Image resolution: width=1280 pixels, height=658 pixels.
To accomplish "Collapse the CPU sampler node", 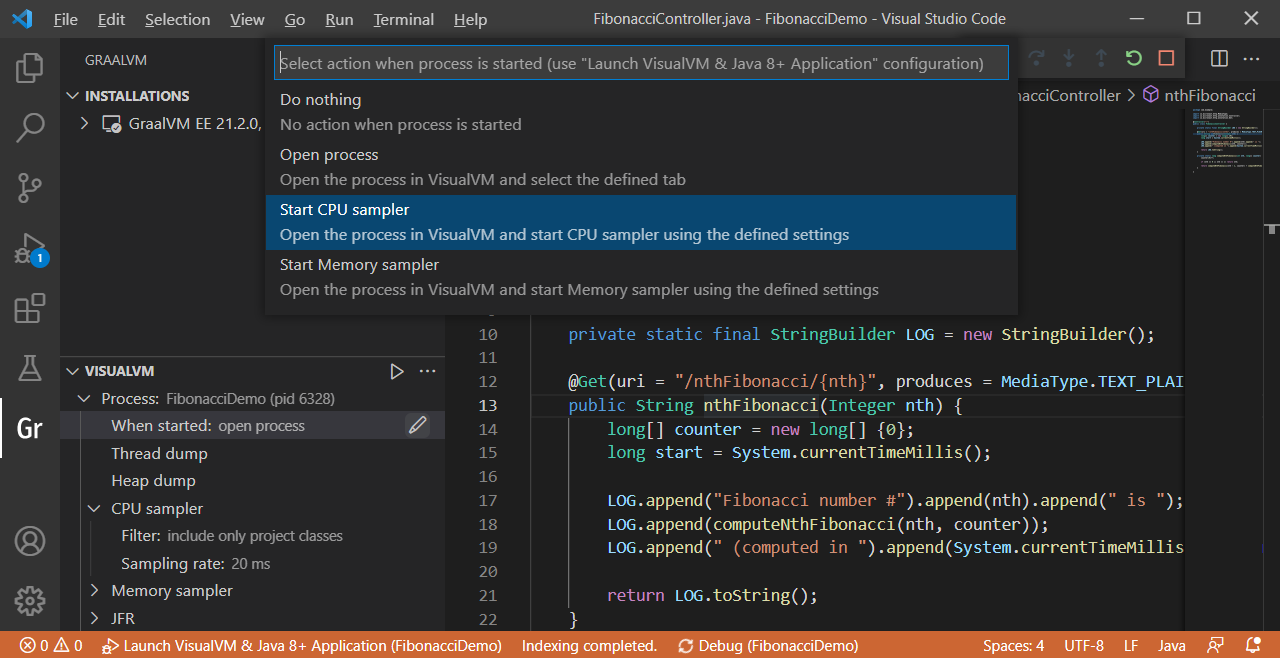I will point(95,509).
